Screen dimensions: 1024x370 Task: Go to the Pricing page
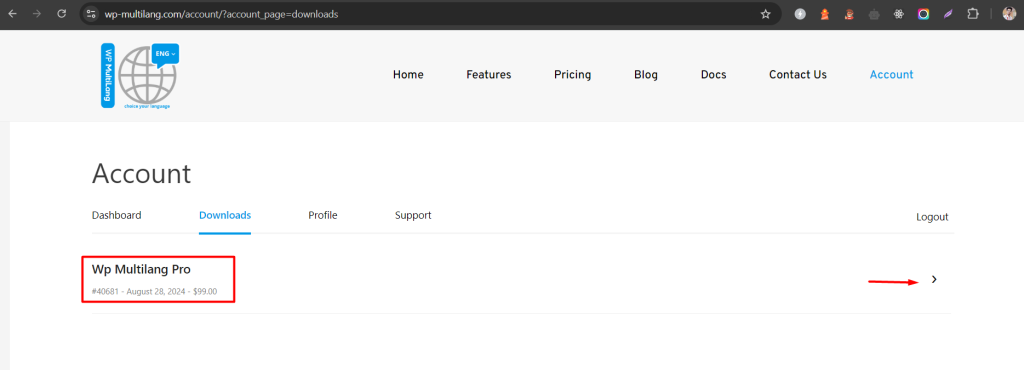click(573, 74)
